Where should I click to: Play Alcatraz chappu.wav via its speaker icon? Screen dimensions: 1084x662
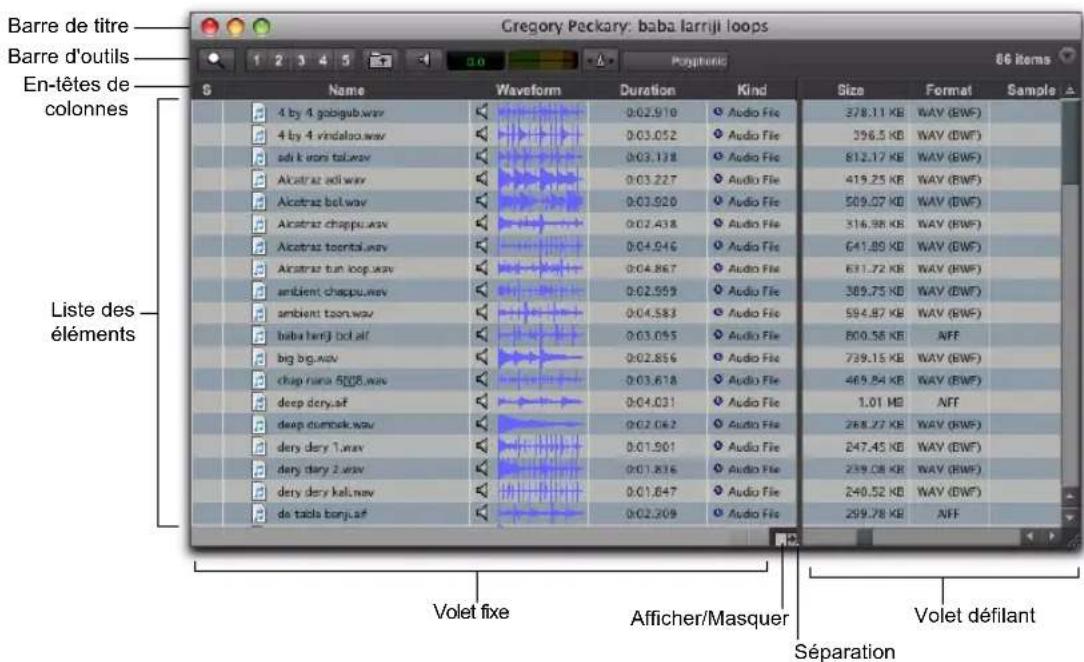(482, 223)
